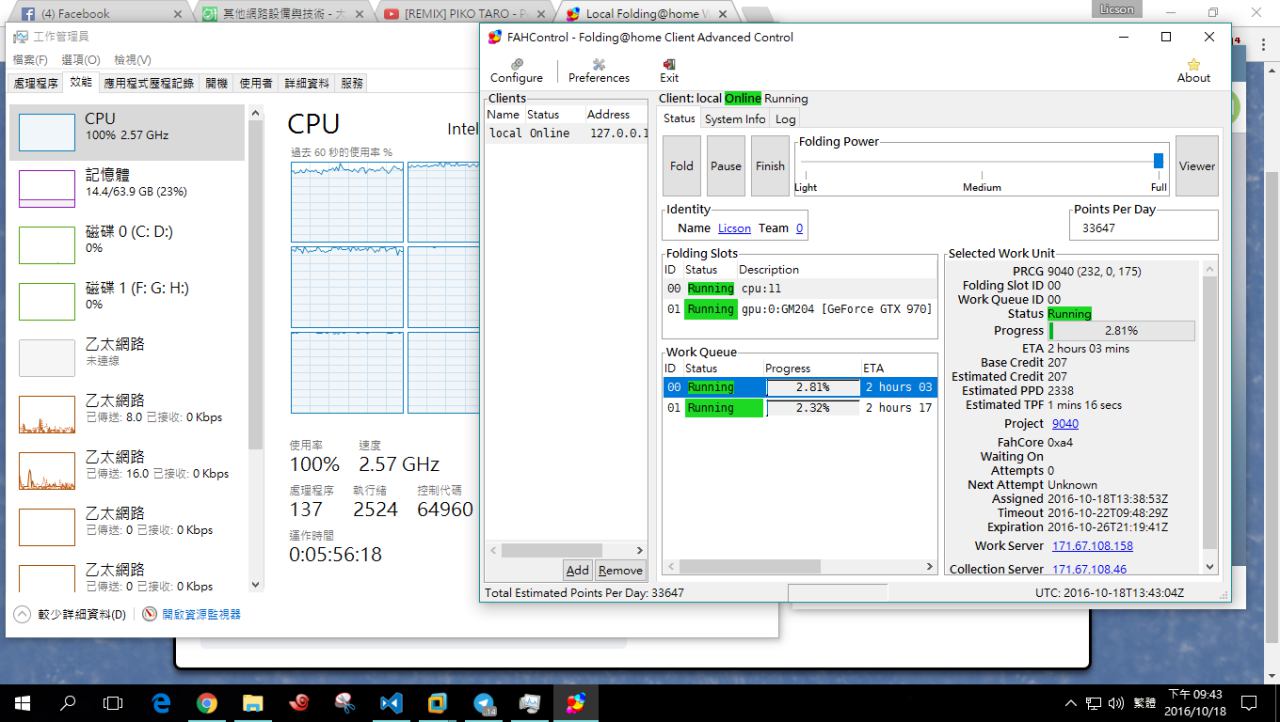Click Add client button
Viewport: 1280px width, 722px height.
click(577, 570)
